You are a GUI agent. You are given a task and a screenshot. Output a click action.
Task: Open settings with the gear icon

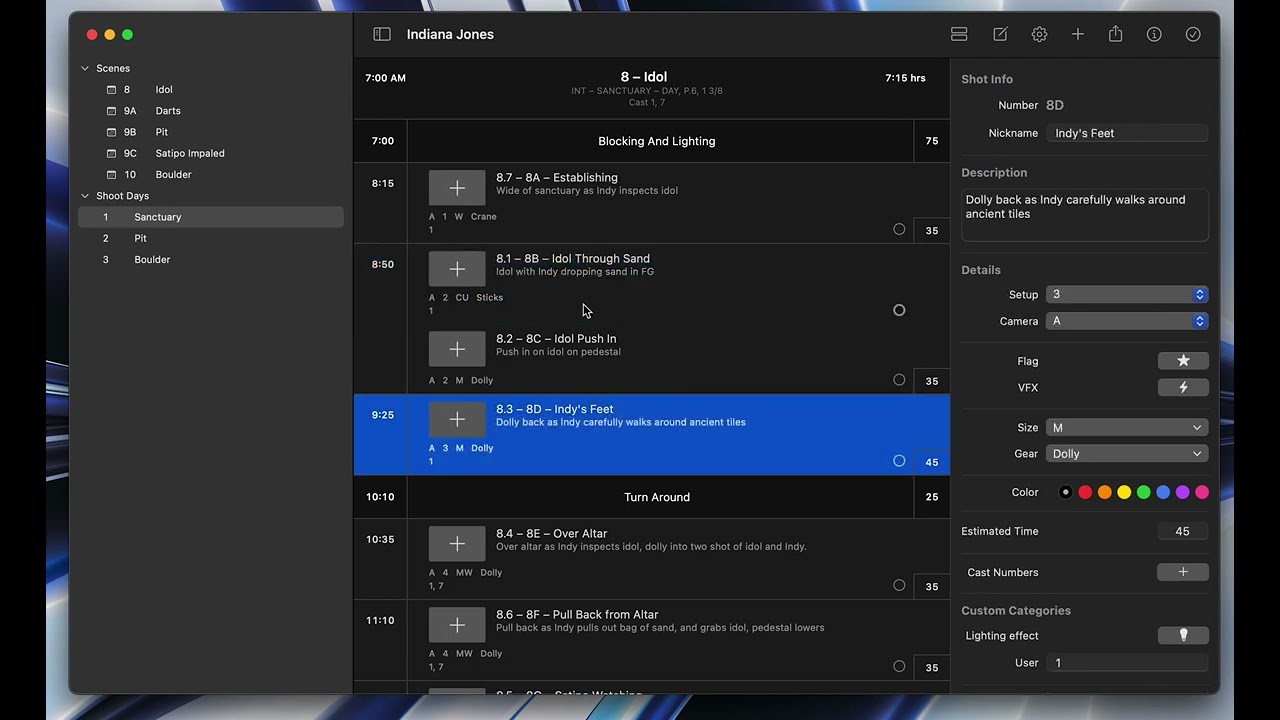[1039, 34]
